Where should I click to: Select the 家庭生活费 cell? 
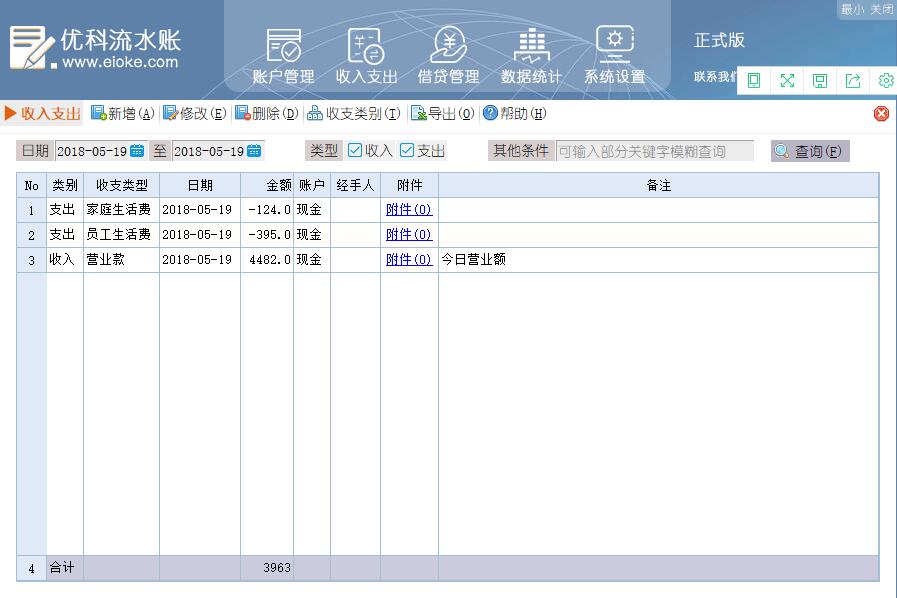pos(121,210)
